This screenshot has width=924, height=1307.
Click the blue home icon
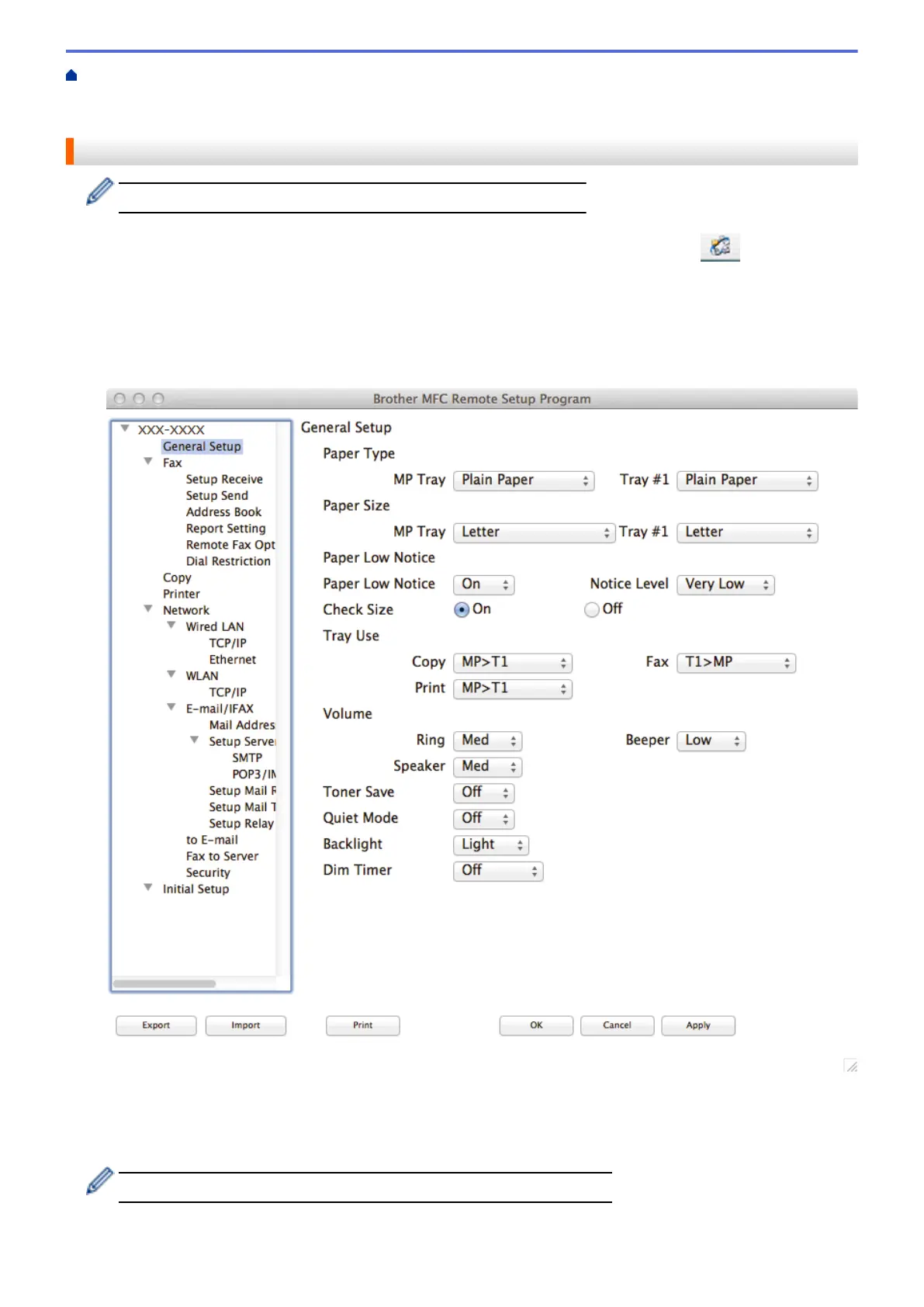[x=71, y=75]
